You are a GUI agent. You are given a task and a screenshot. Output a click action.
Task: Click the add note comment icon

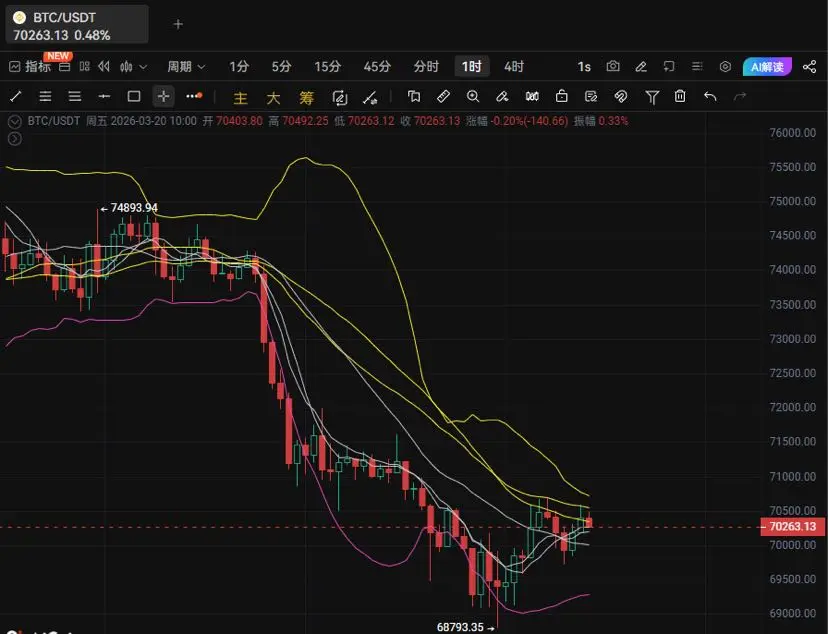669,67
